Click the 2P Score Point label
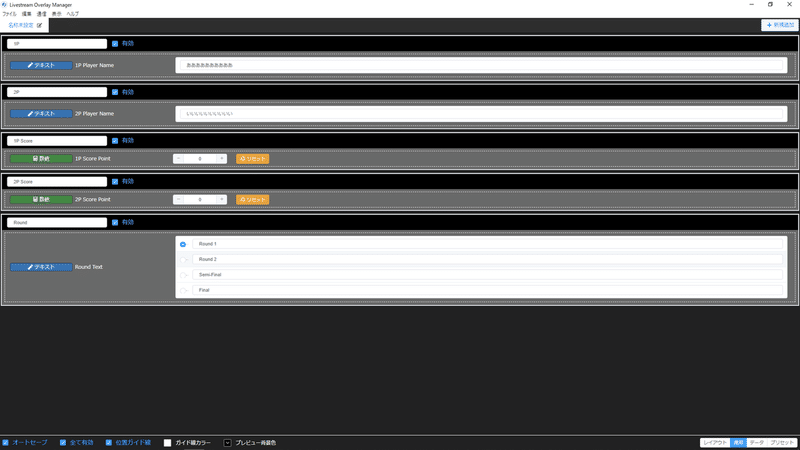 point(92,199)
